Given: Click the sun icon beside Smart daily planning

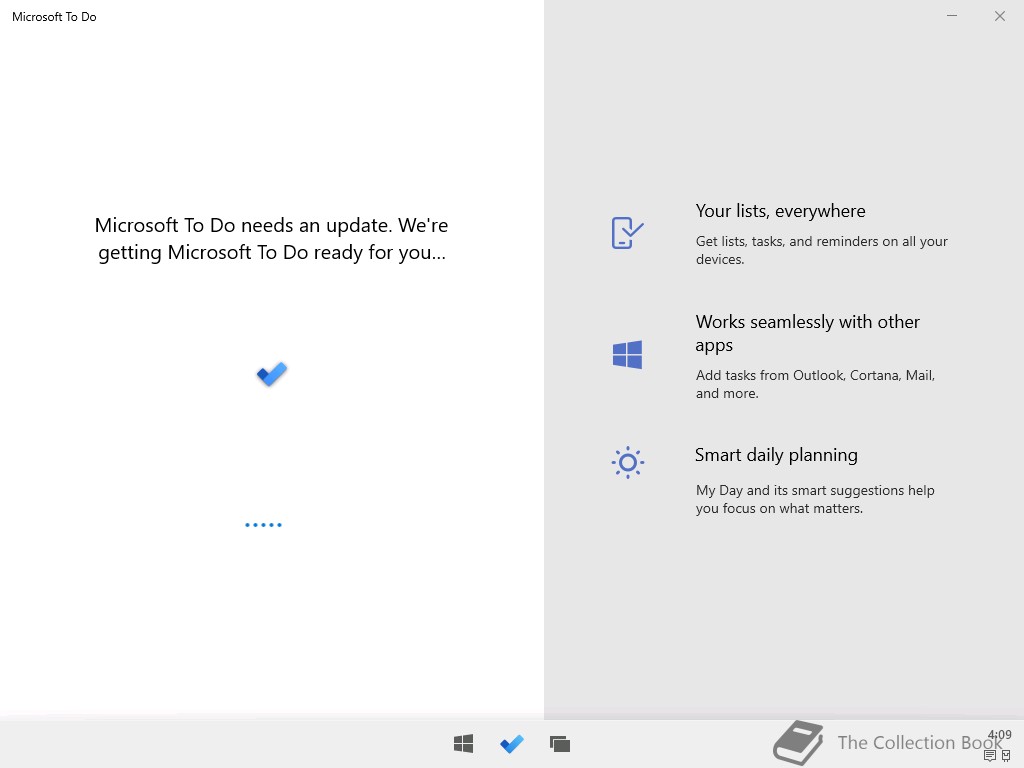Looking at the screenshot, I should point(628,462).
